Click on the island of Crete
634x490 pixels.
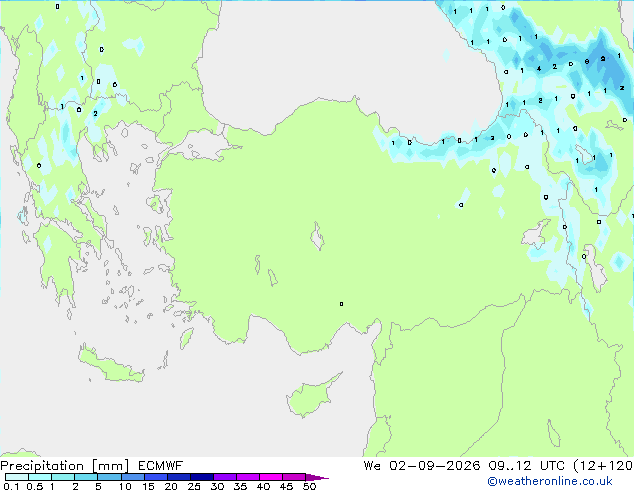(109, 365)
